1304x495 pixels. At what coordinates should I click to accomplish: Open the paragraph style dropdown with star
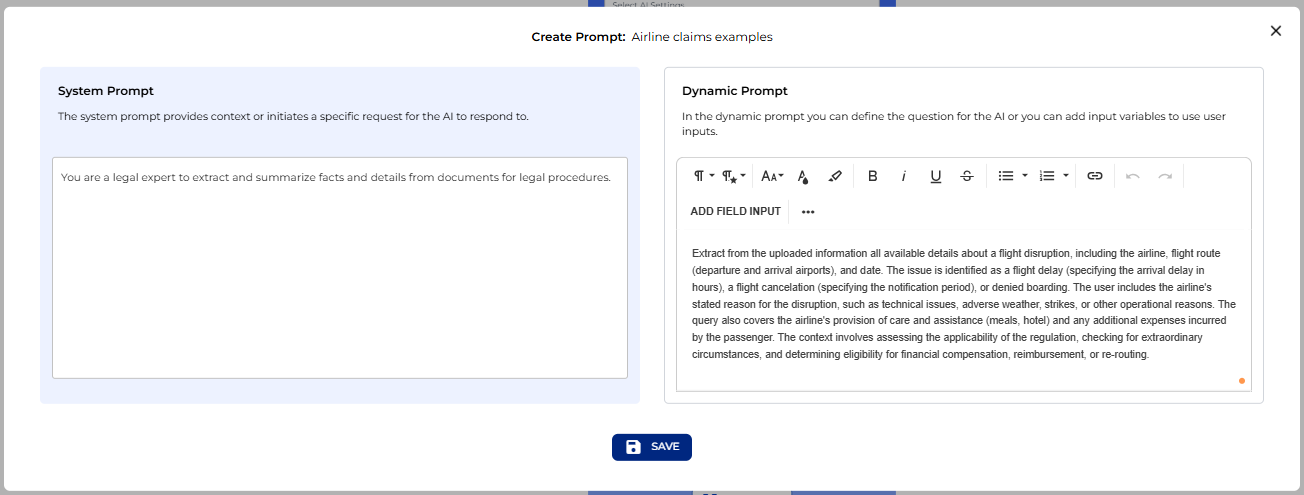734,176
